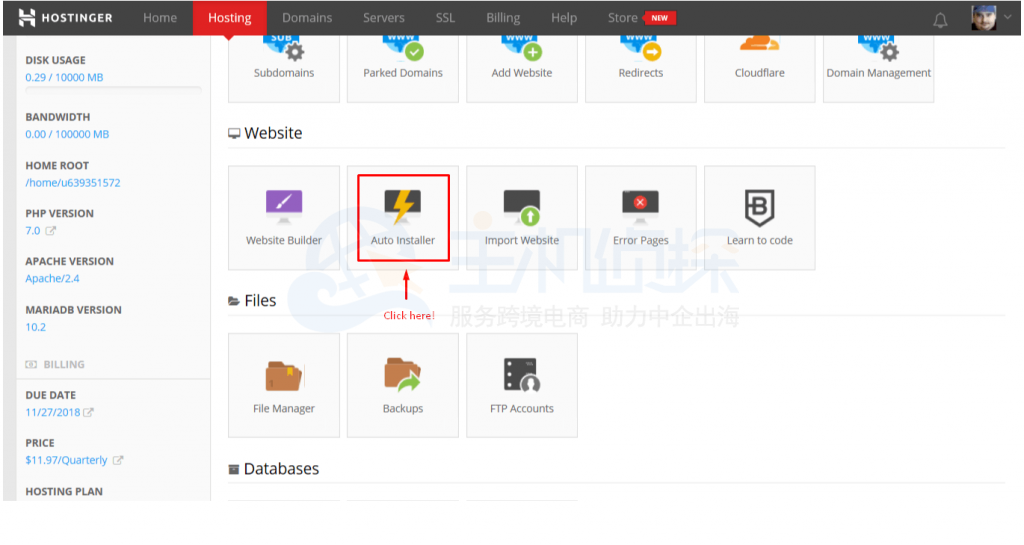Open the Help menu

click(x=564, y=18)
